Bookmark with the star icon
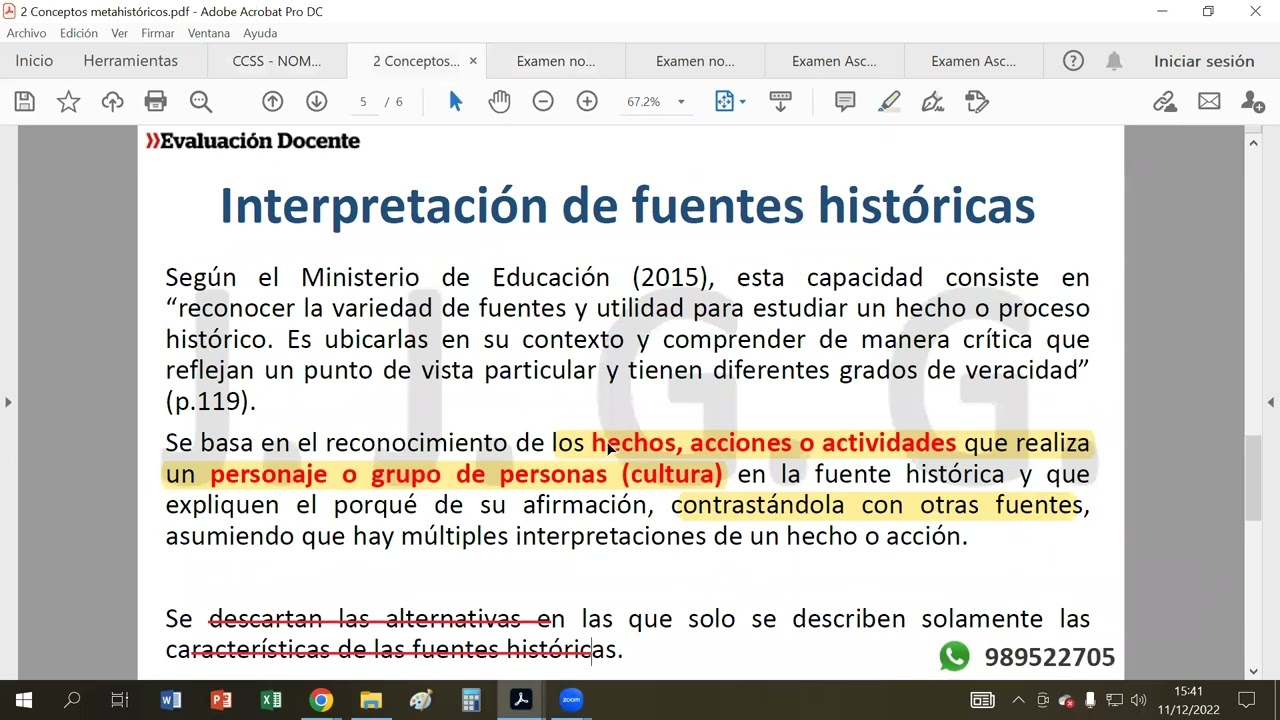This screenshot has height=720, width=1280. [x=68, y=101]
